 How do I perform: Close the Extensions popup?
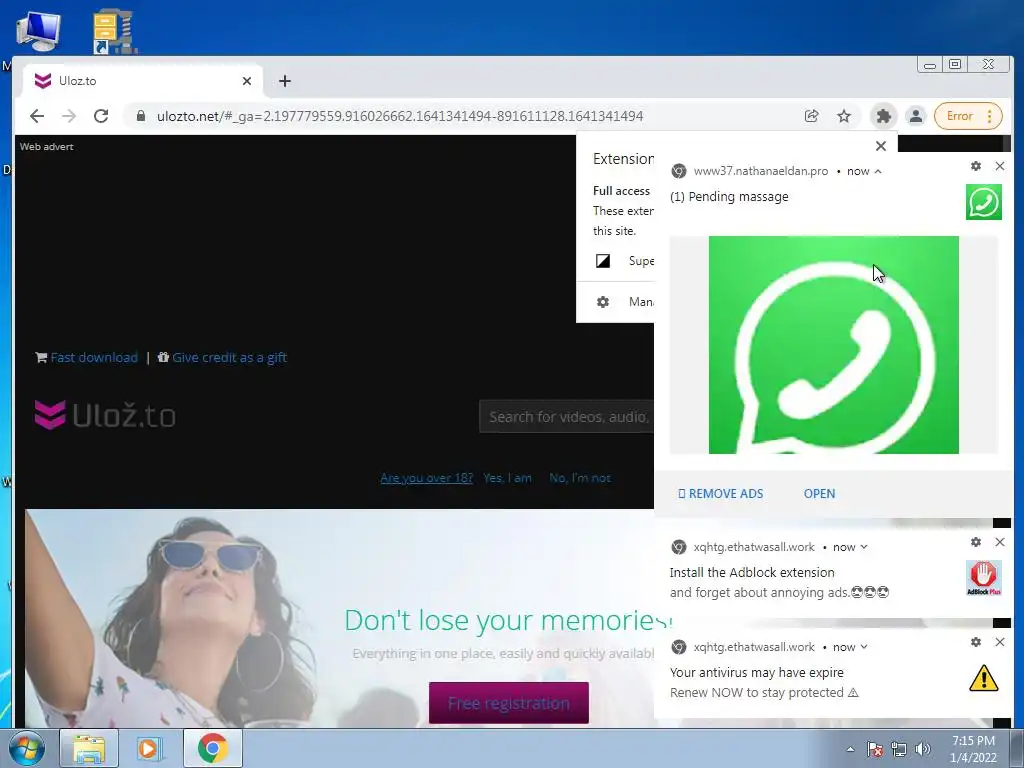(881, 146)
